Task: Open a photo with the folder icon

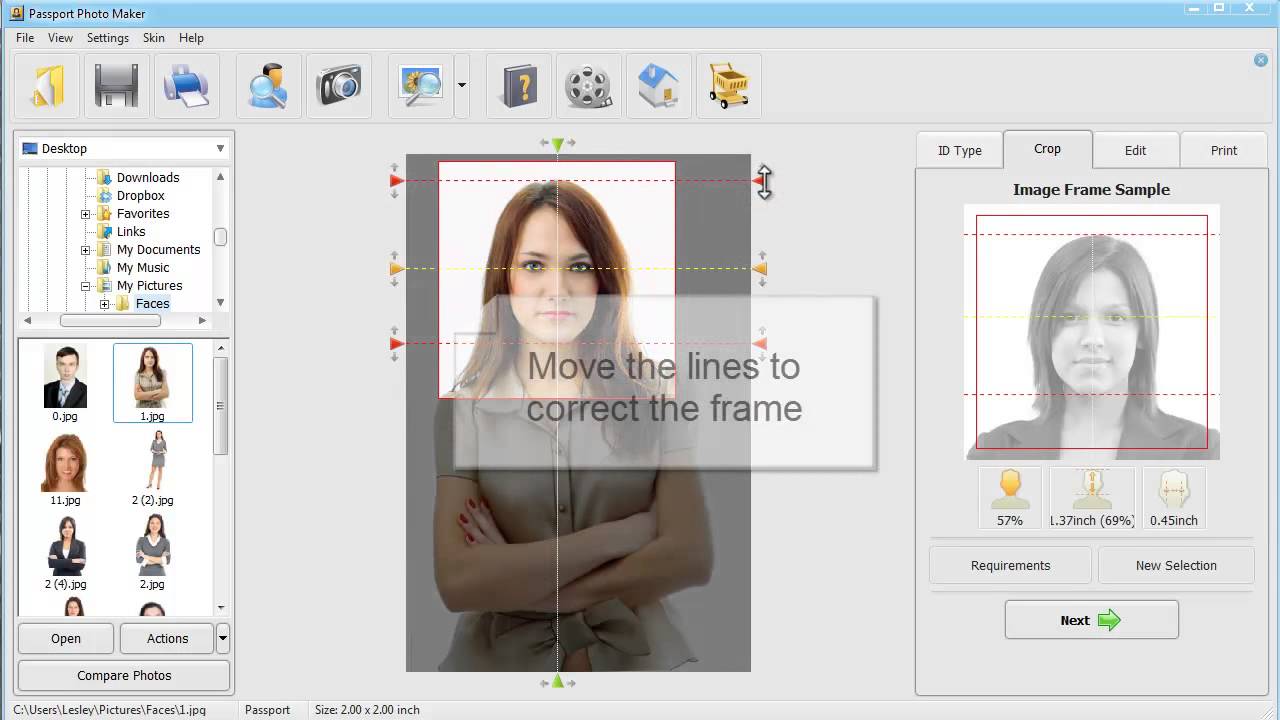Action: 47,86
